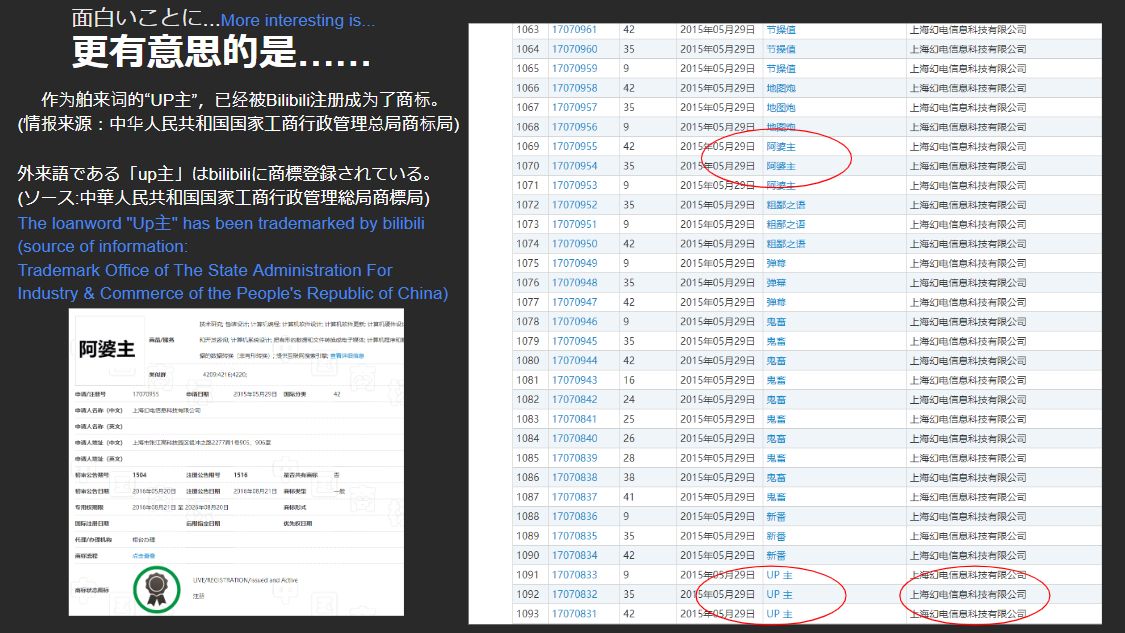
Task: Click 查看详细信息 link in trademark detail sheet
Action: pyautogui.click(x=347, y=356)
